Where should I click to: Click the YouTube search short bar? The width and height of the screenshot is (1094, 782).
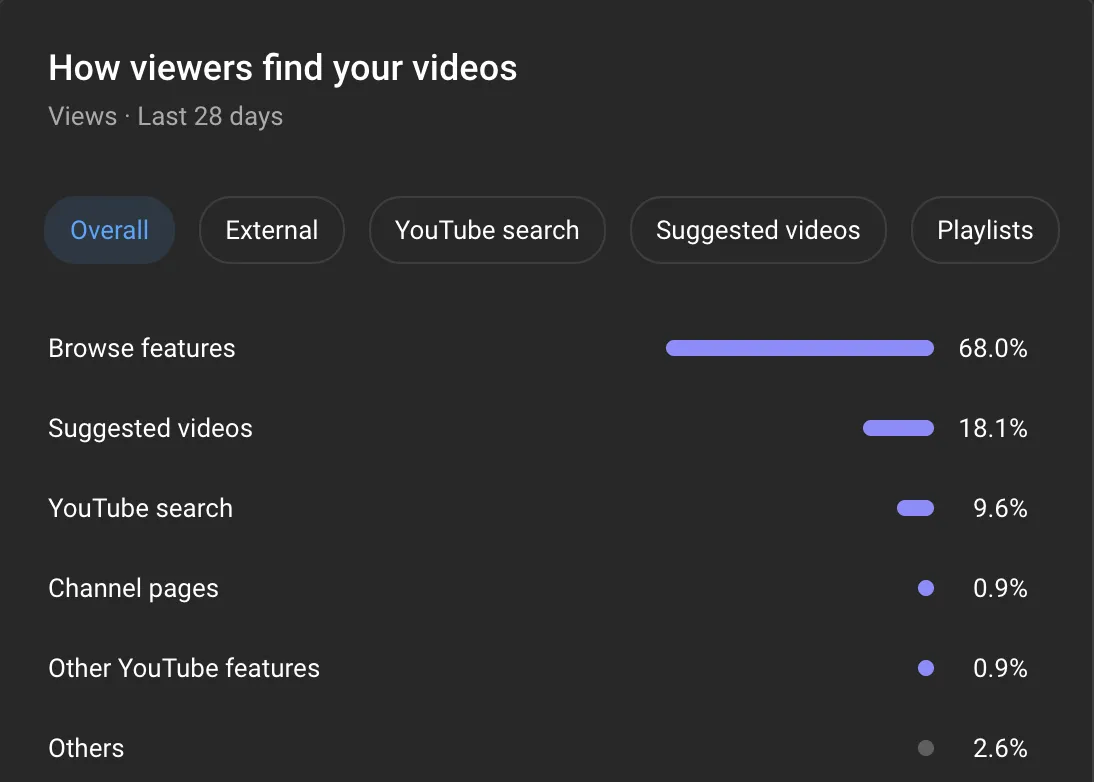[915, 508]
